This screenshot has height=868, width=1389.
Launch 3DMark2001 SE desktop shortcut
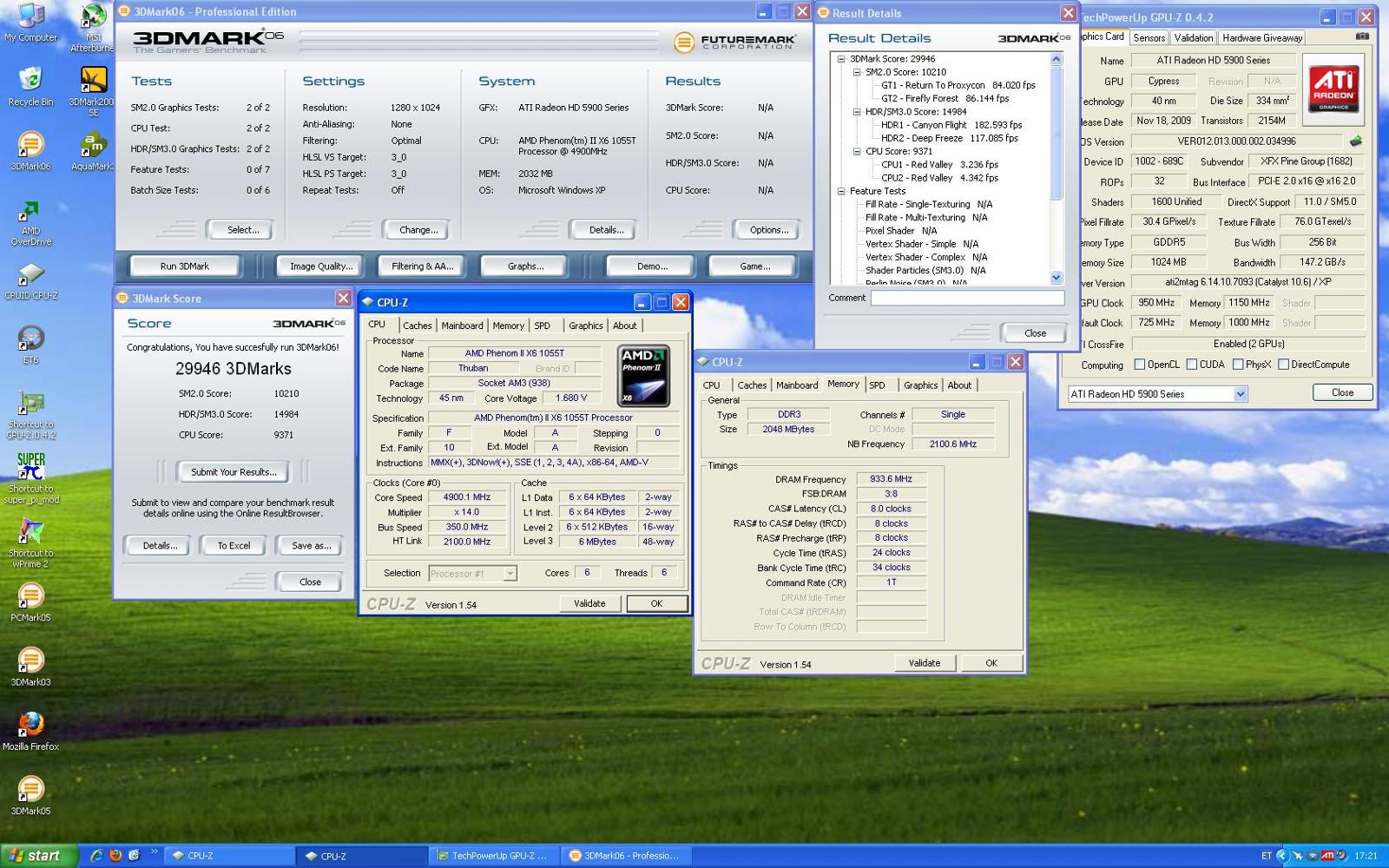click(x=93, y=91)
